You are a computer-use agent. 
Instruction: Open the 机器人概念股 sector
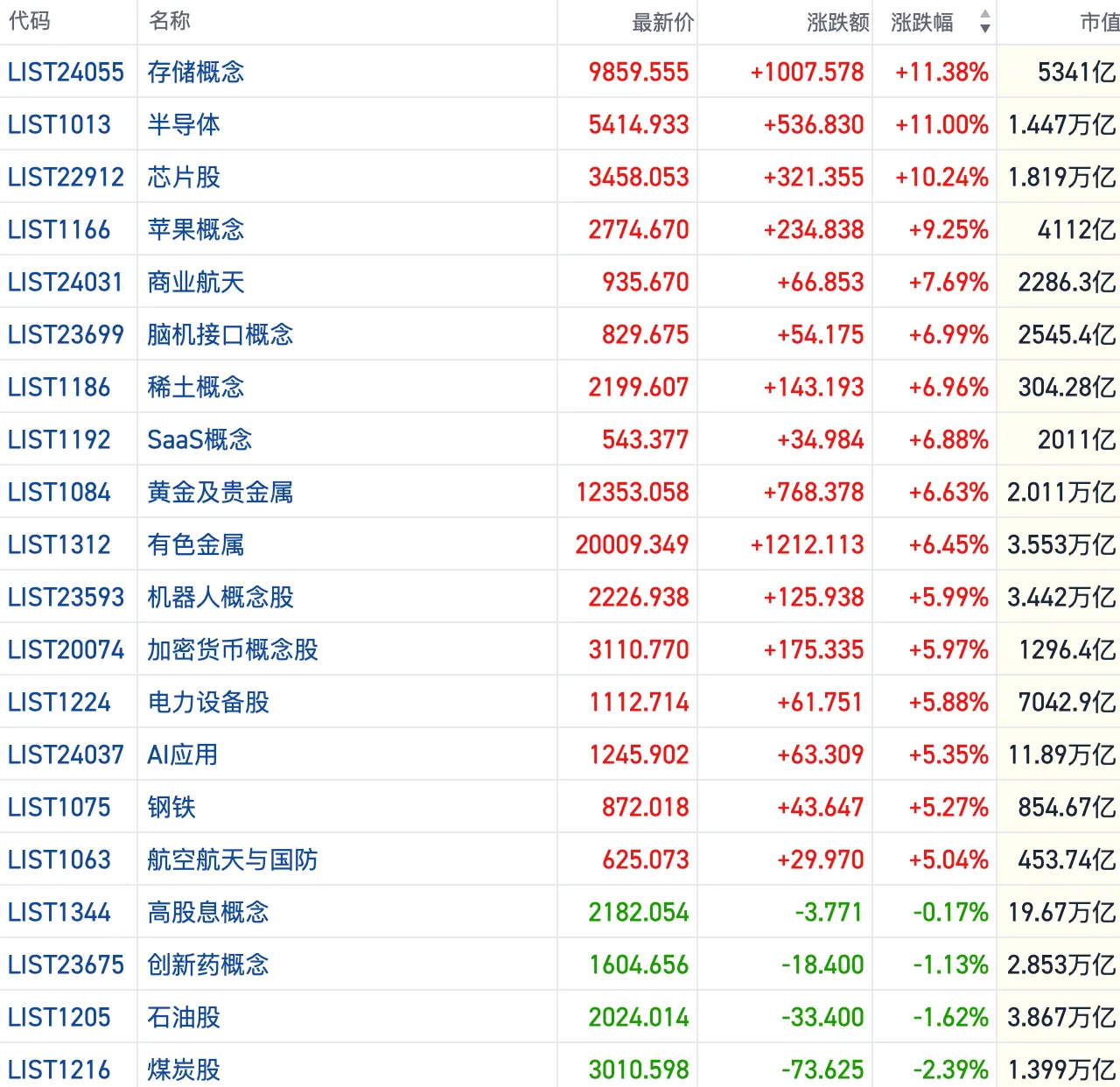pyautogui.click(x=220, y=597)
